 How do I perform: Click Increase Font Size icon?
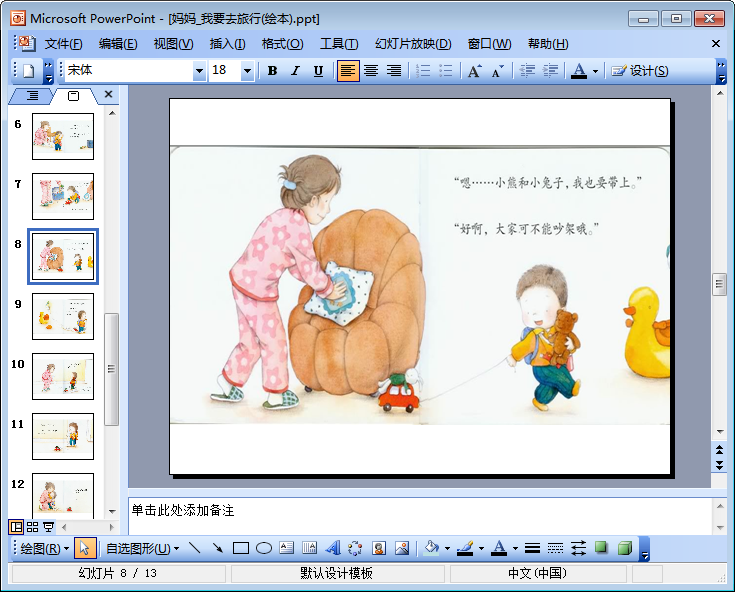(x=474, y=71)
